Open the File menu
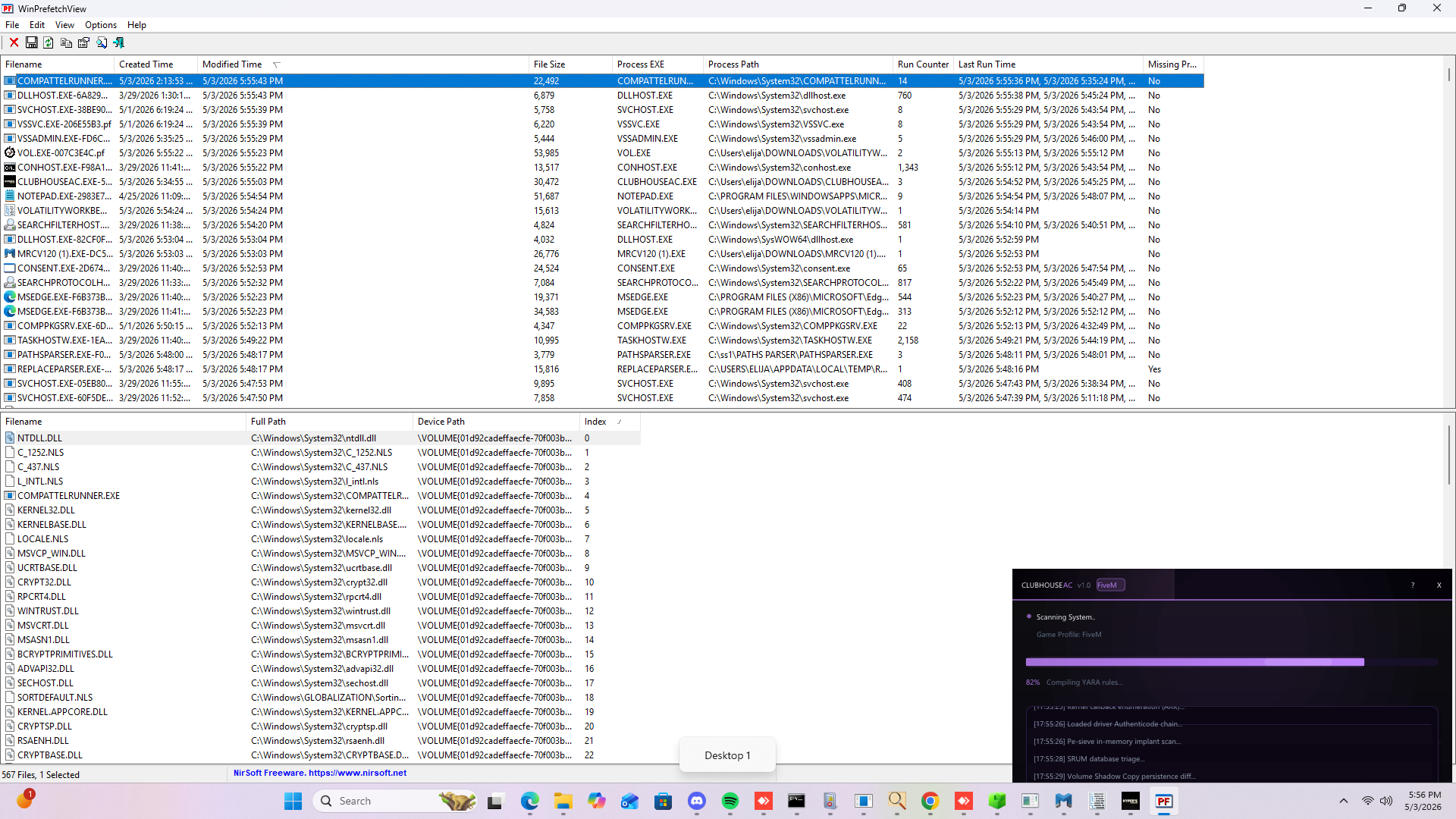1456x819 pixels. 12,24
